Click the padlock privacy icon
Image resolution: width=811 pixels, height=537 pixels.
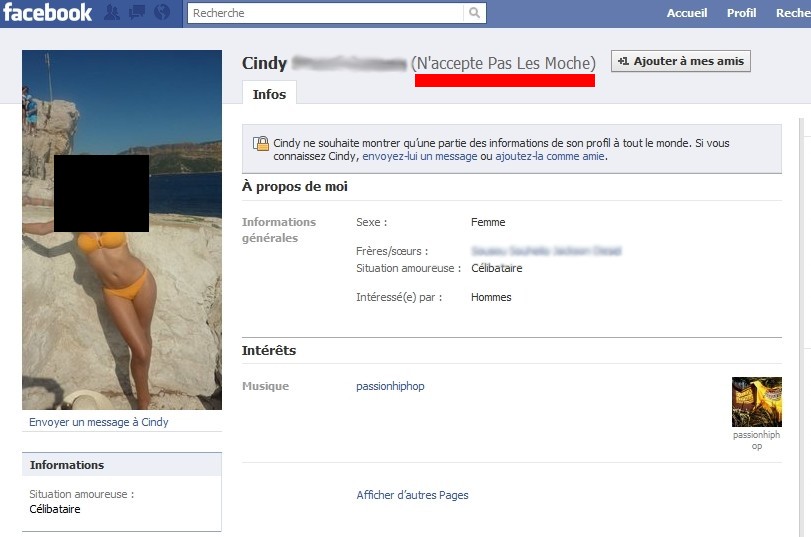tap(261, 143)
